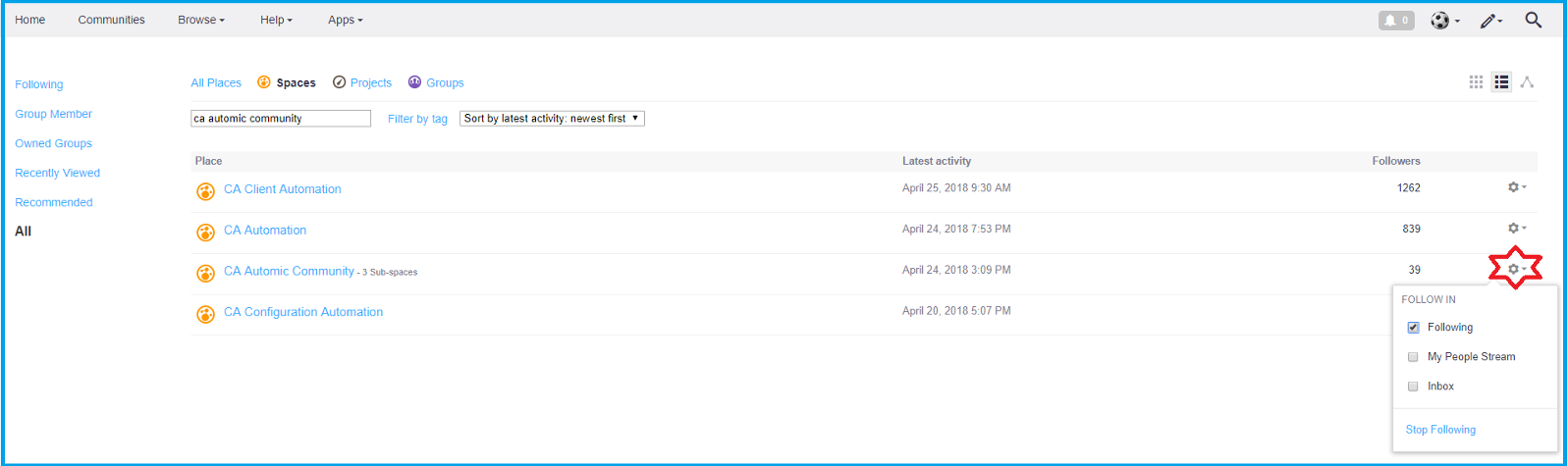The height and width of the screenshot is (466, 1568).
Task: Open the sort by latest activity dropdown
Action: pos(552,119)
